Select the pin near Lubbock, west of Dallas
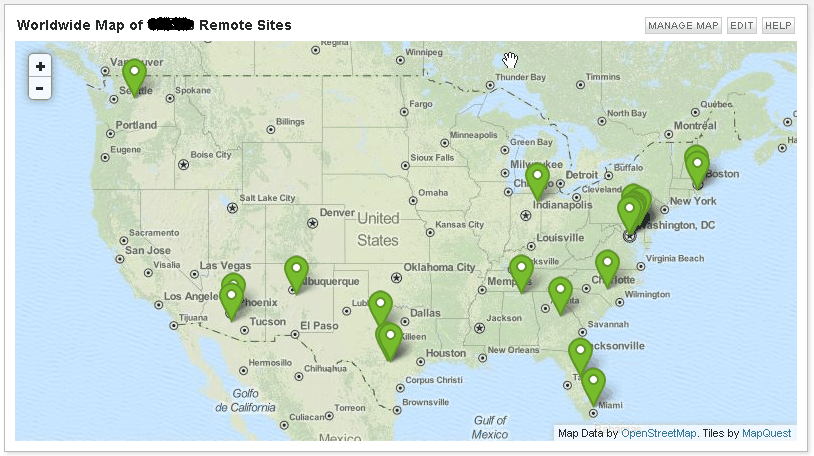Viewport: 814px width, 456px height. [x=381, y=310]
